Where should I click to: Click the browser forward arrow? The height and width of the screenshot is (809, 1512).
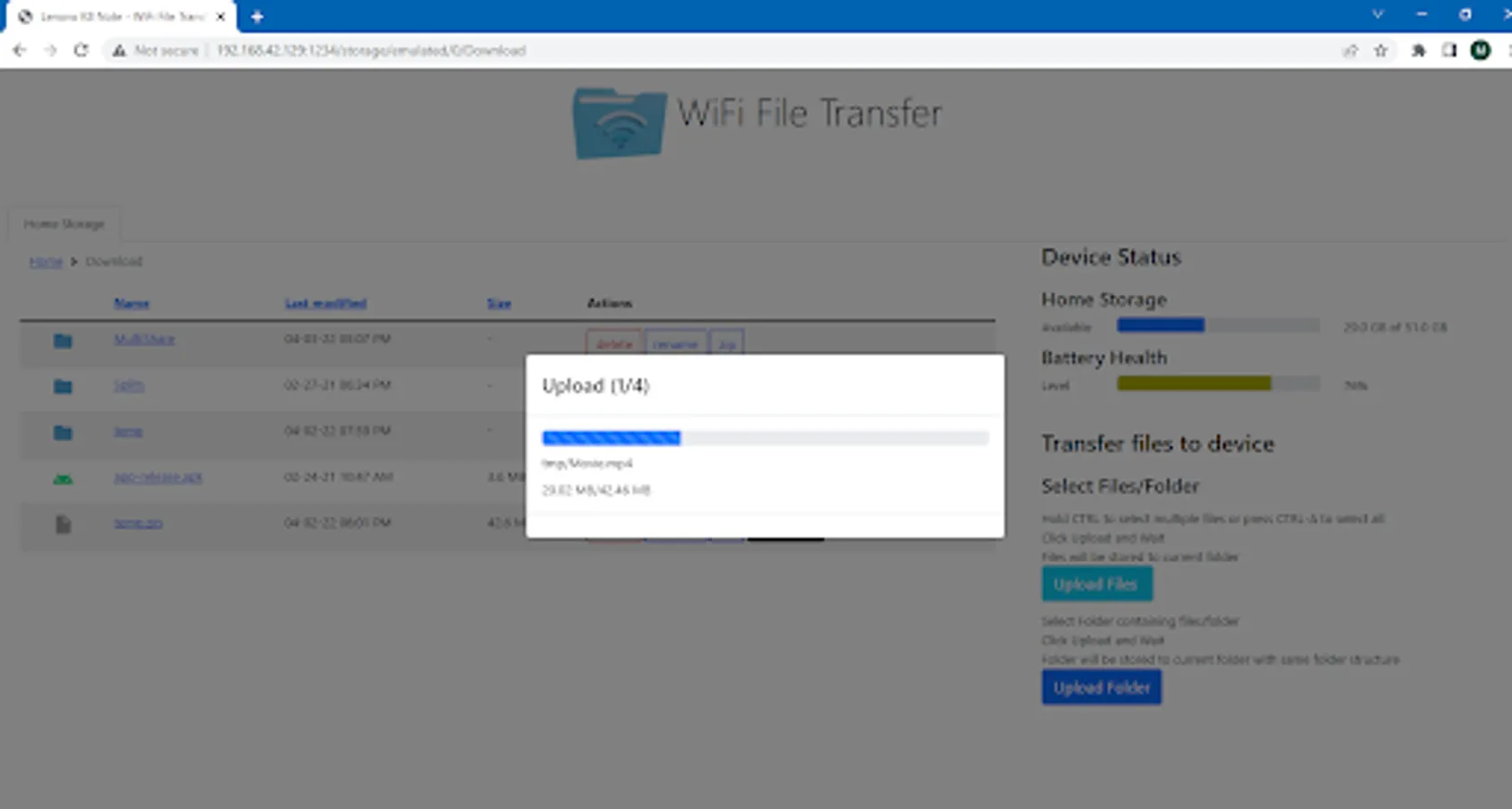pos(50,50)
